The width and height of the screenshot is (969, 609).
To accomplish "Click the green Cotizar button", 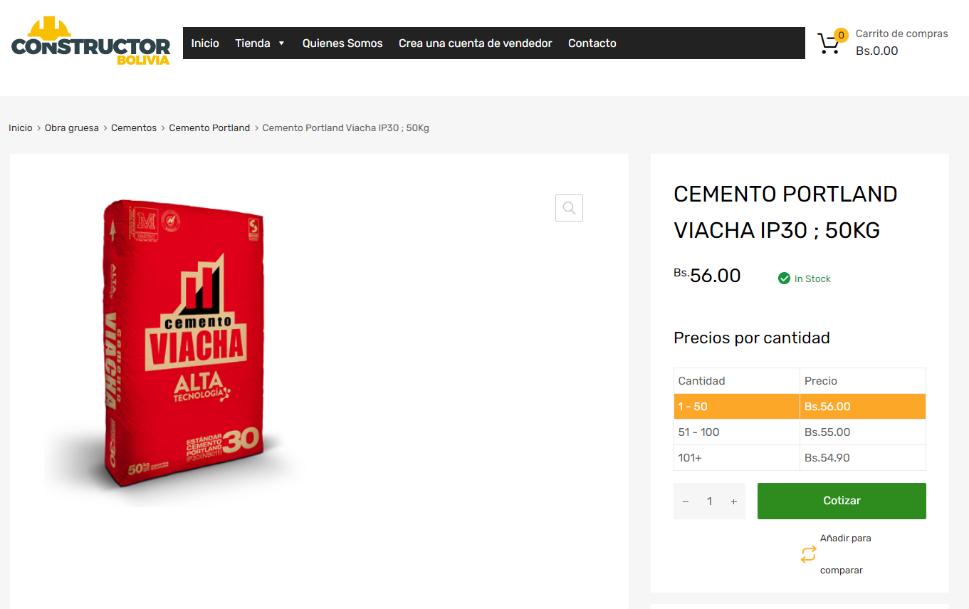I will 842,501.
